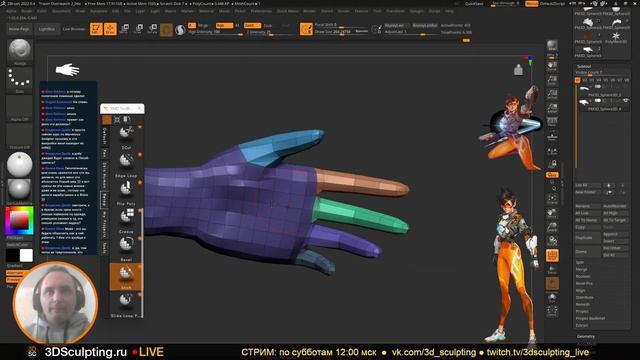Click the Live Boolean button
640x360 pixels.
point(74,29)
